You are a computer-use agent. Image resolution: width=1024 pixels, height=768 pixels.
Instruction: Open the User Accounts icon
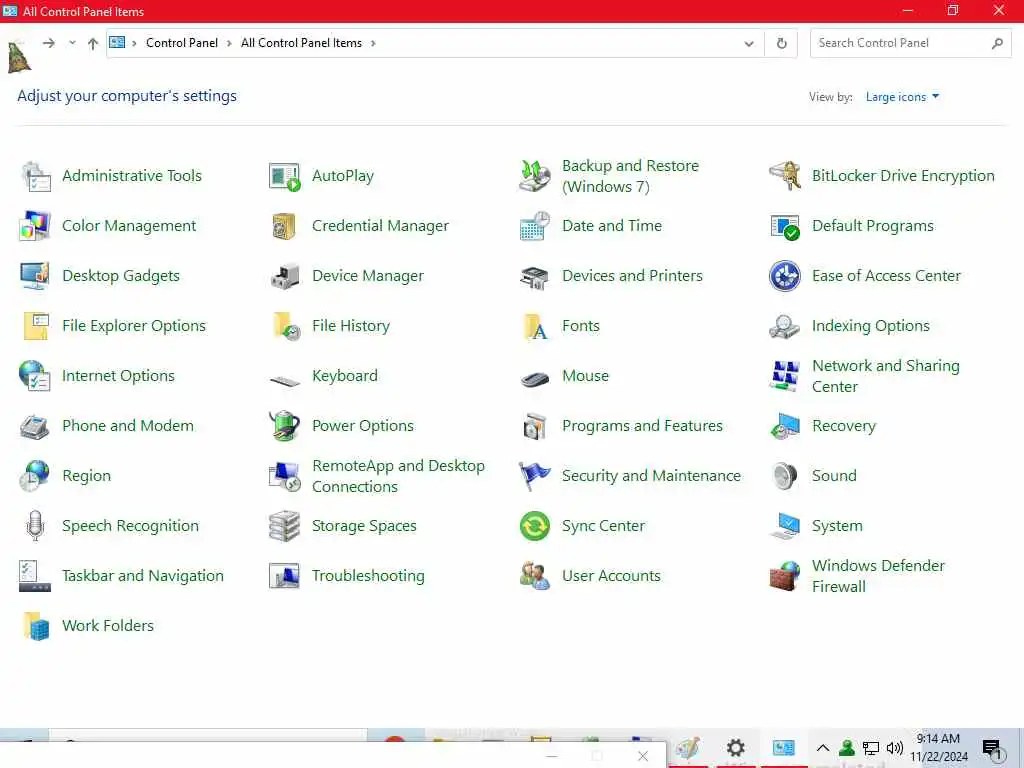point(535,576)
